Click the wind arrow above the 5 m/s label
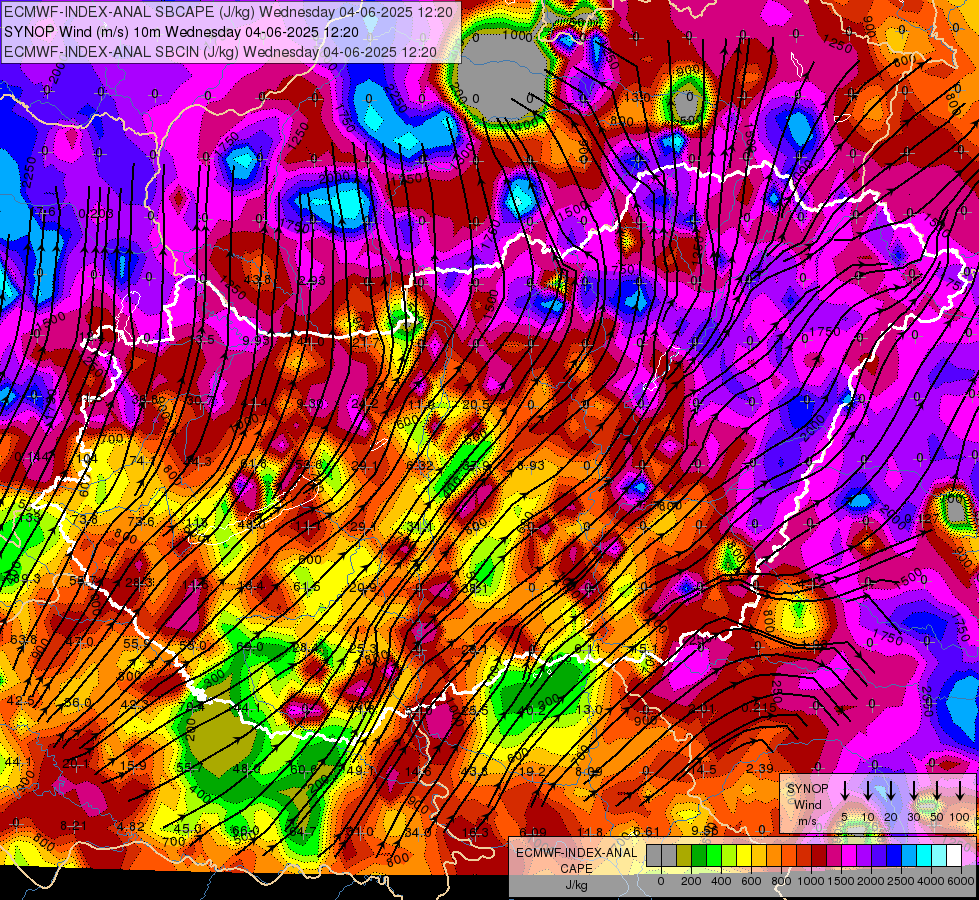This screenshot has height=900, width=979. (845, 790)
